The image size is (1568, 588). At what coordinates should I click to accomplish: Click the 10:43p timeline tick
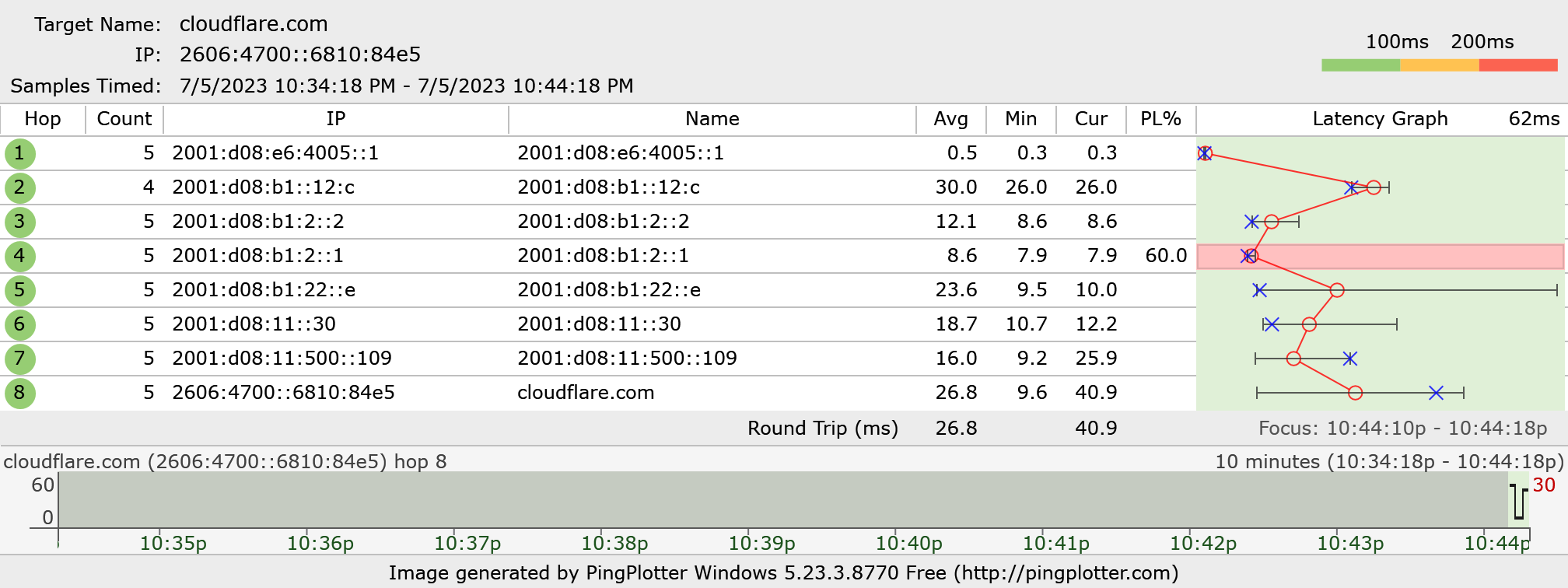click(x=1349, y=544)
